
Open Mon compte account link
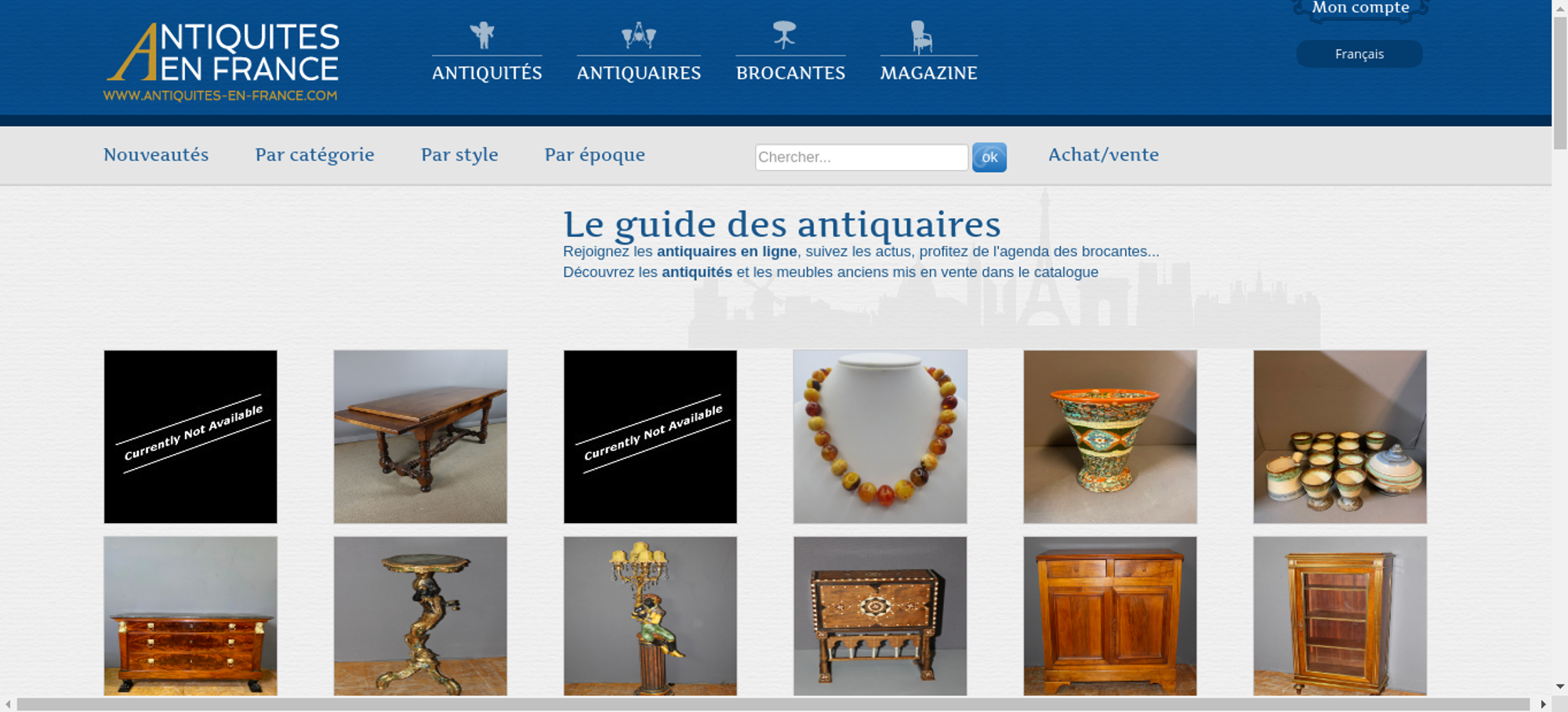point(1360,8)
